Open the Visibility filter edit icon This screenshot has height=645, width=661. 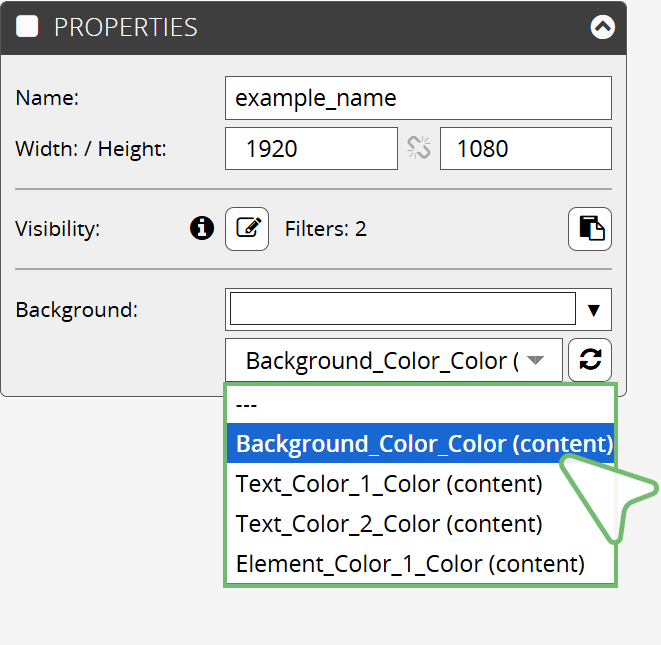[247, 229]
